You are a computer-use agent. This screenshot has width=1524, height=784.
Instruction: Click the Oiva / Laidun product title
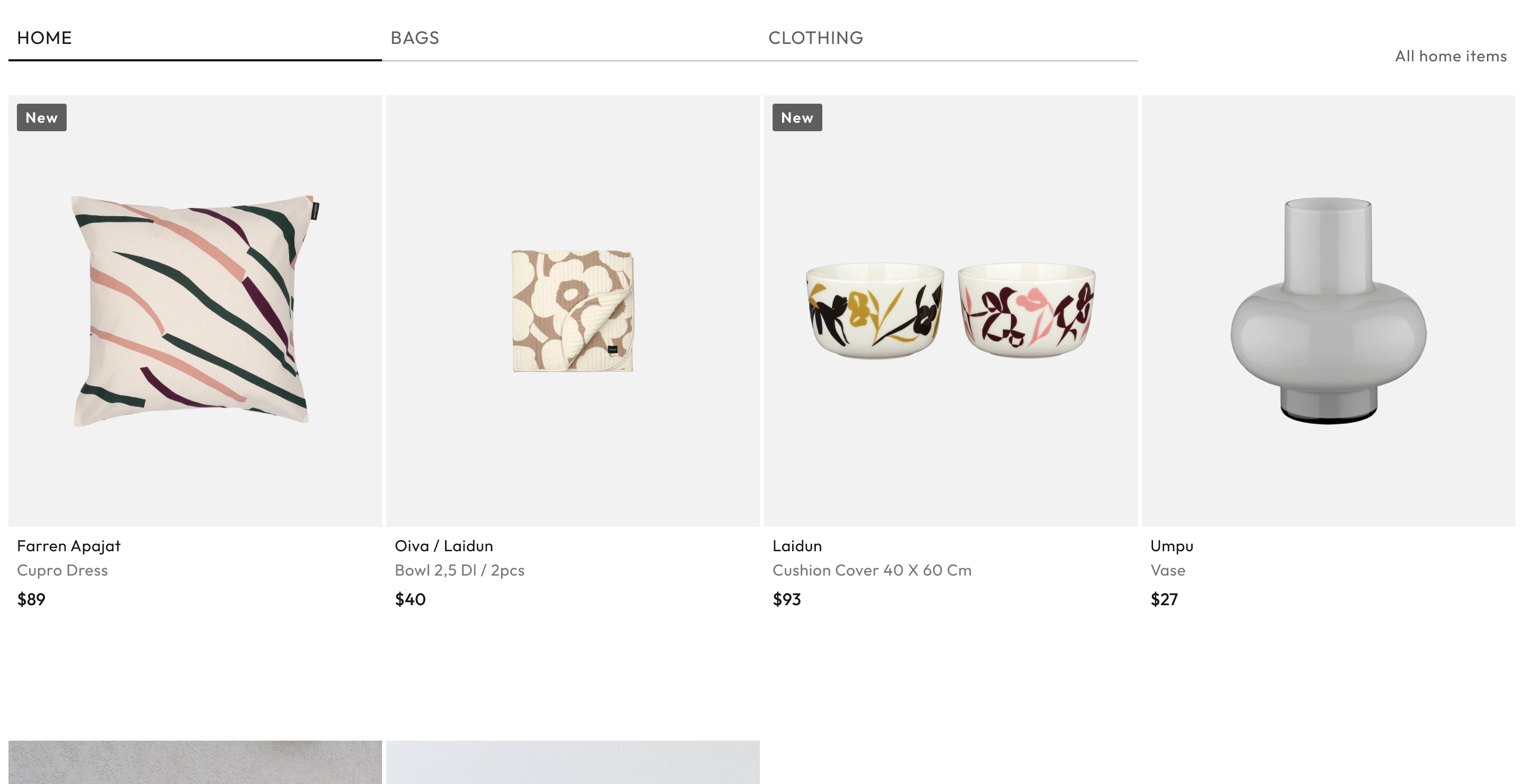pyautogui.click(x=444, y=546)
